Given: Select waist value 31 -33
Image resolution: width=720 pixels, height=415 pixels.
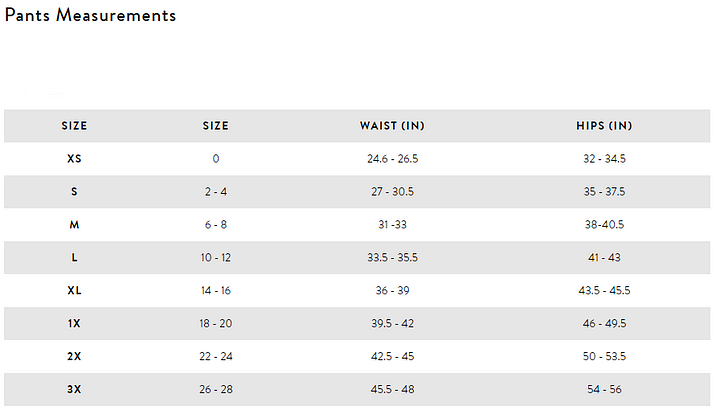Looking at the screenshot, I should [x=393, y=225].
